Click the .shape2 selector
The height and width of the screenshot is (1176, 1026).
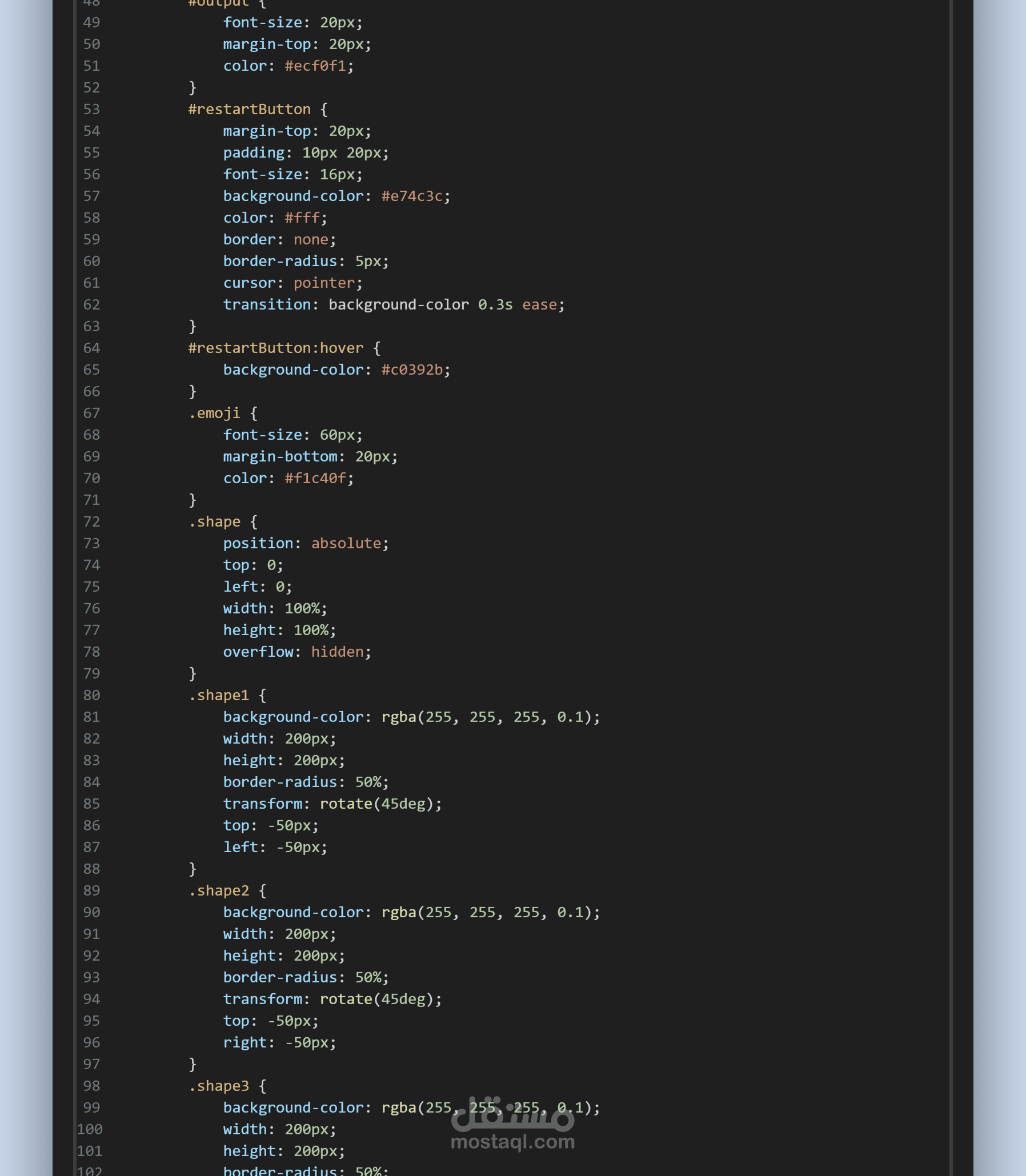click(x=219, y=891)
